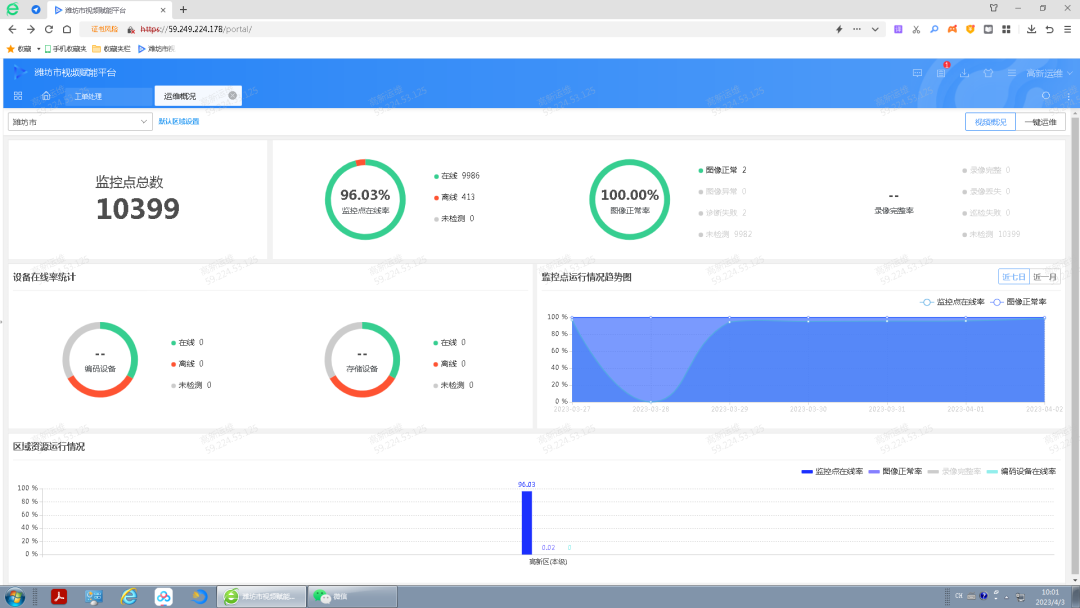Switch to the 运维概况 tab
This screenshot has width=1080, height=608.
(x=180, y=96)
